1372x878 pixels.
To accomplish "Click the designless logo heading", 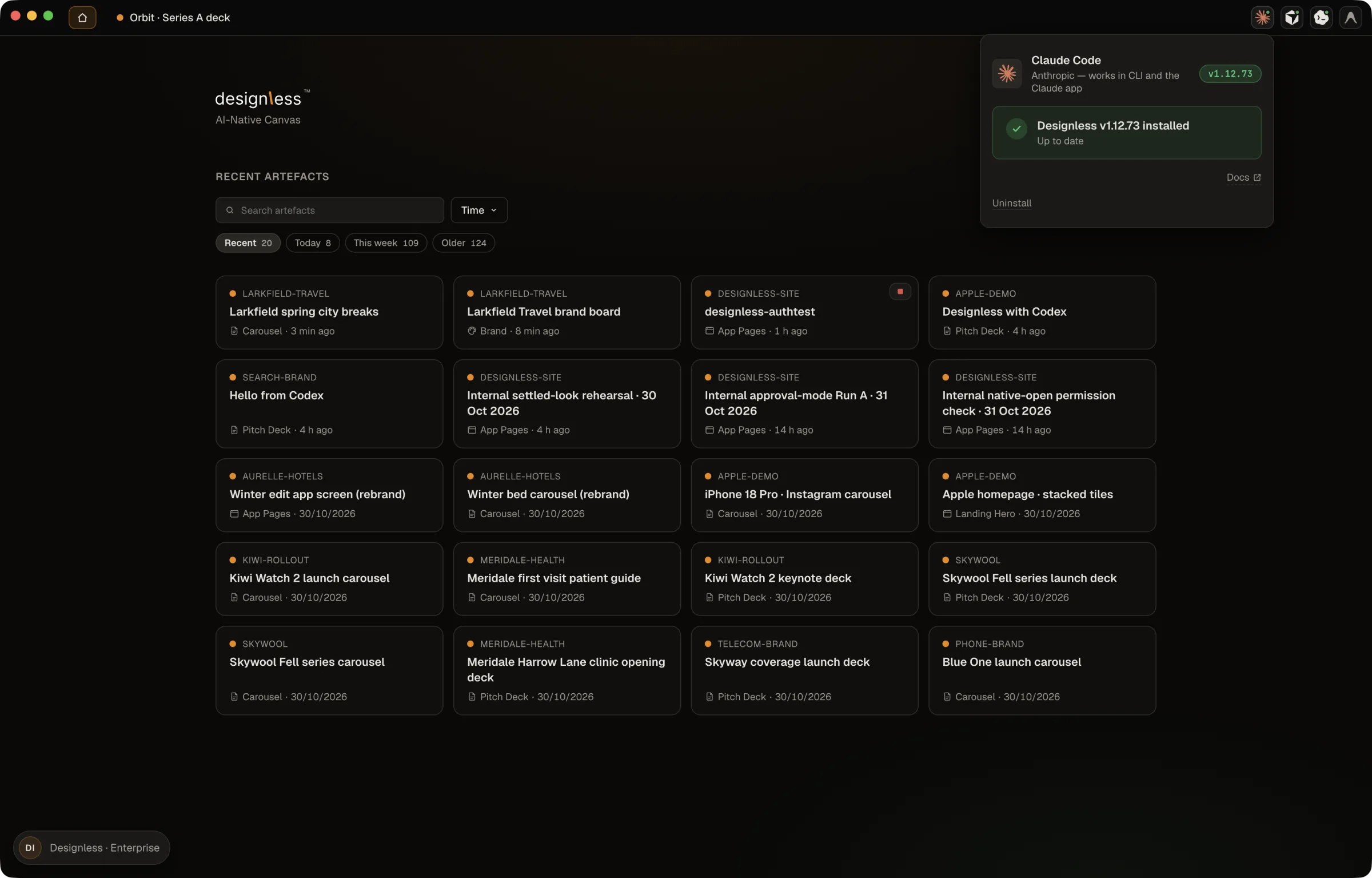I will coord(262,99).
